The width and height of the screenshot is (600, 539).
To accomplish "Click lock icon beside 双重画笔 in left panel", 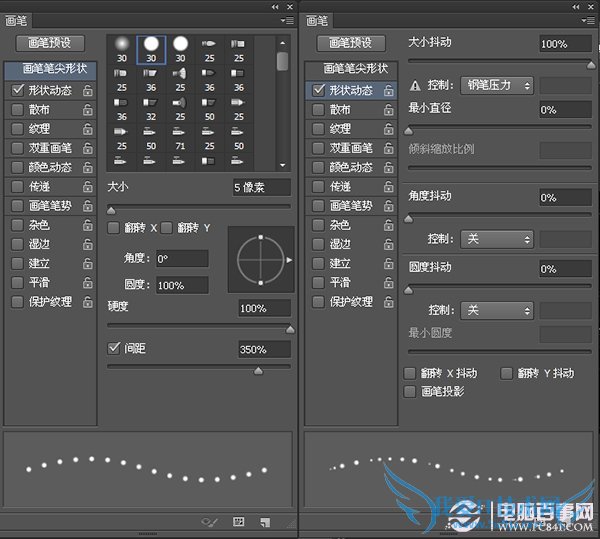I will [x=88, y=148].
